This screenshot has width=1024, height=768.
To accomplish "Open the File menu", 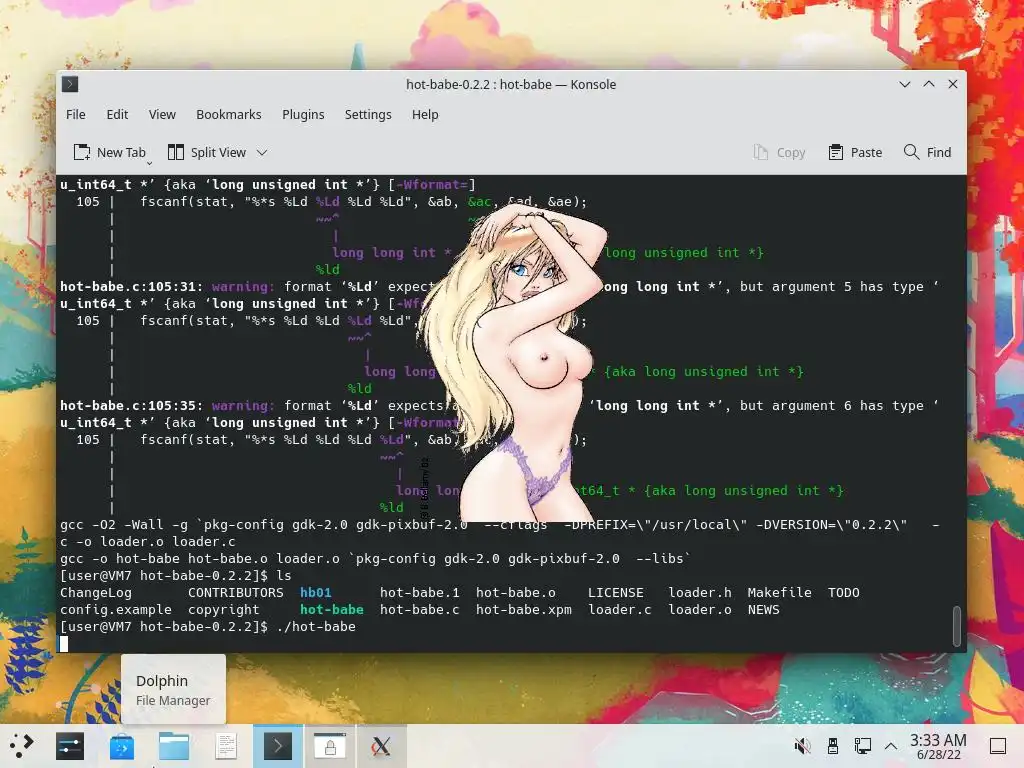I will (x=76, y=114).
